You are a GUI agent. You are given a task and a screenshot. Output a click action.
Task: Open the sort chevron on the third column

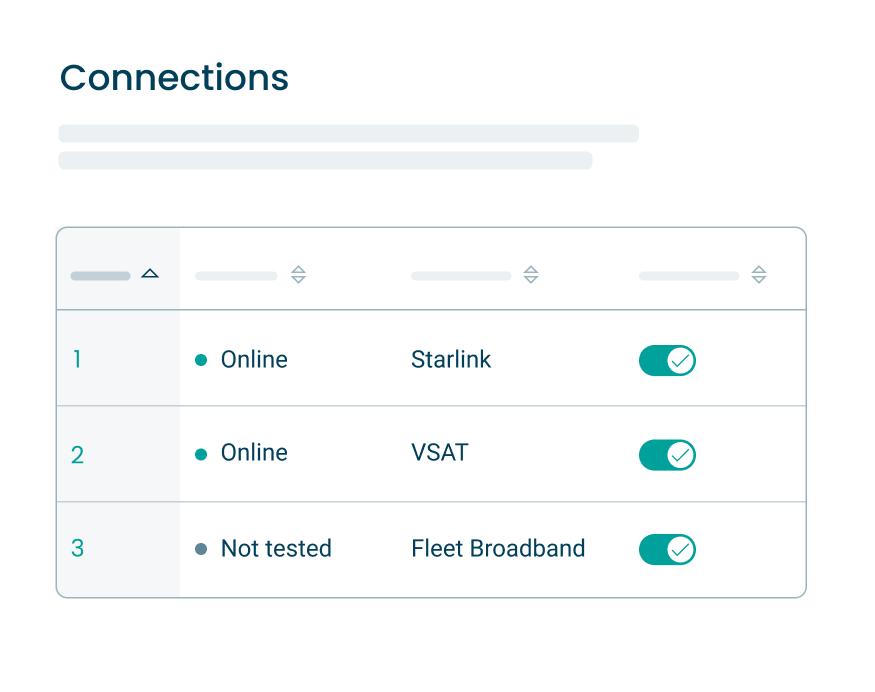tap(531, 274)
